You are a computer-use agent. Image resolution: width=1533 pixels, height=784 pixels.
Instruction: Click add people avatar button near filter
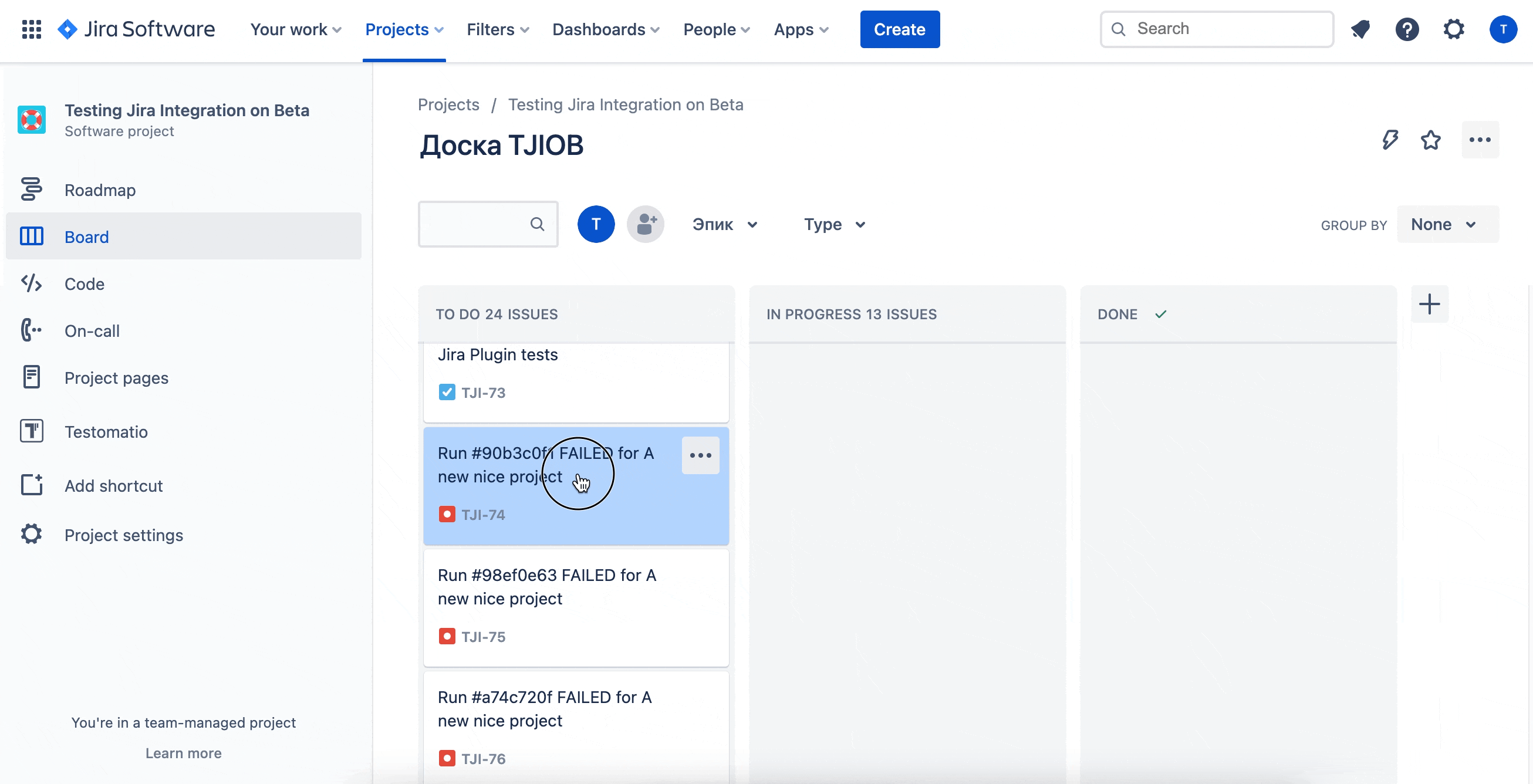644,224
